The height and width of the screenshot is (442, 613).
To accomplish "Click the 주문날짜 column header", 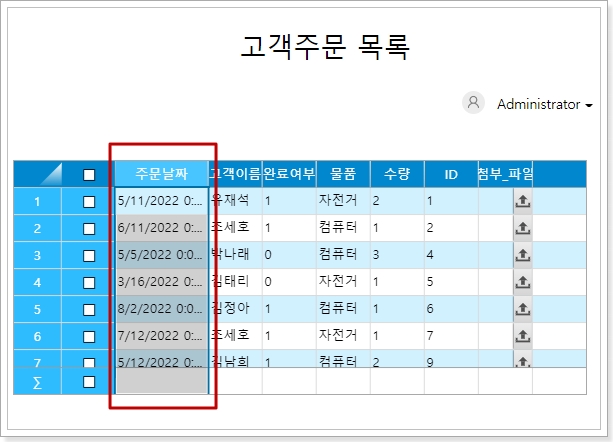I will pos(161,174).
